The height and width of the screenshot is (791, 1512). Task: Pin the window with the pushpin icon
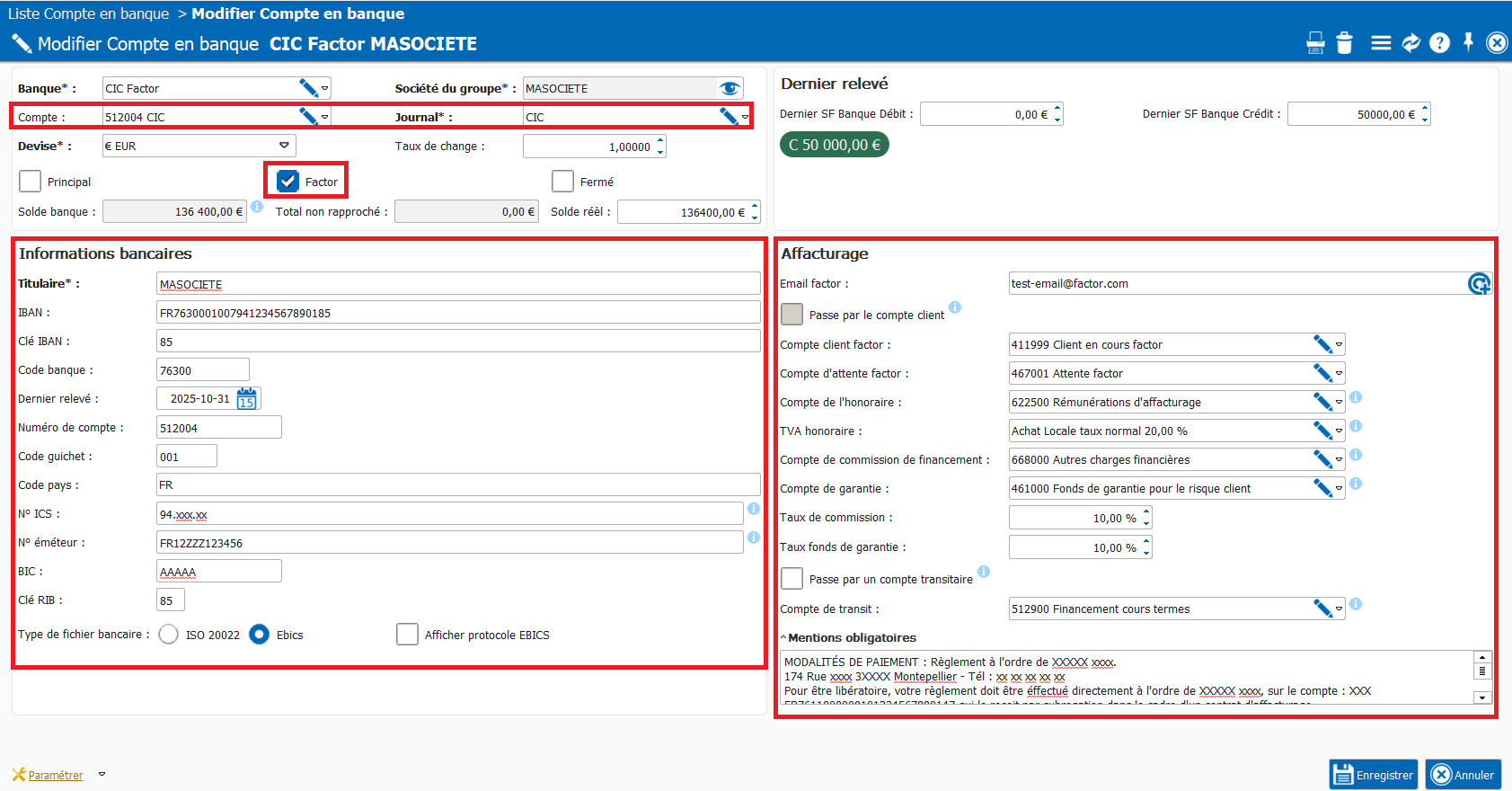[x=1468, y=42]
